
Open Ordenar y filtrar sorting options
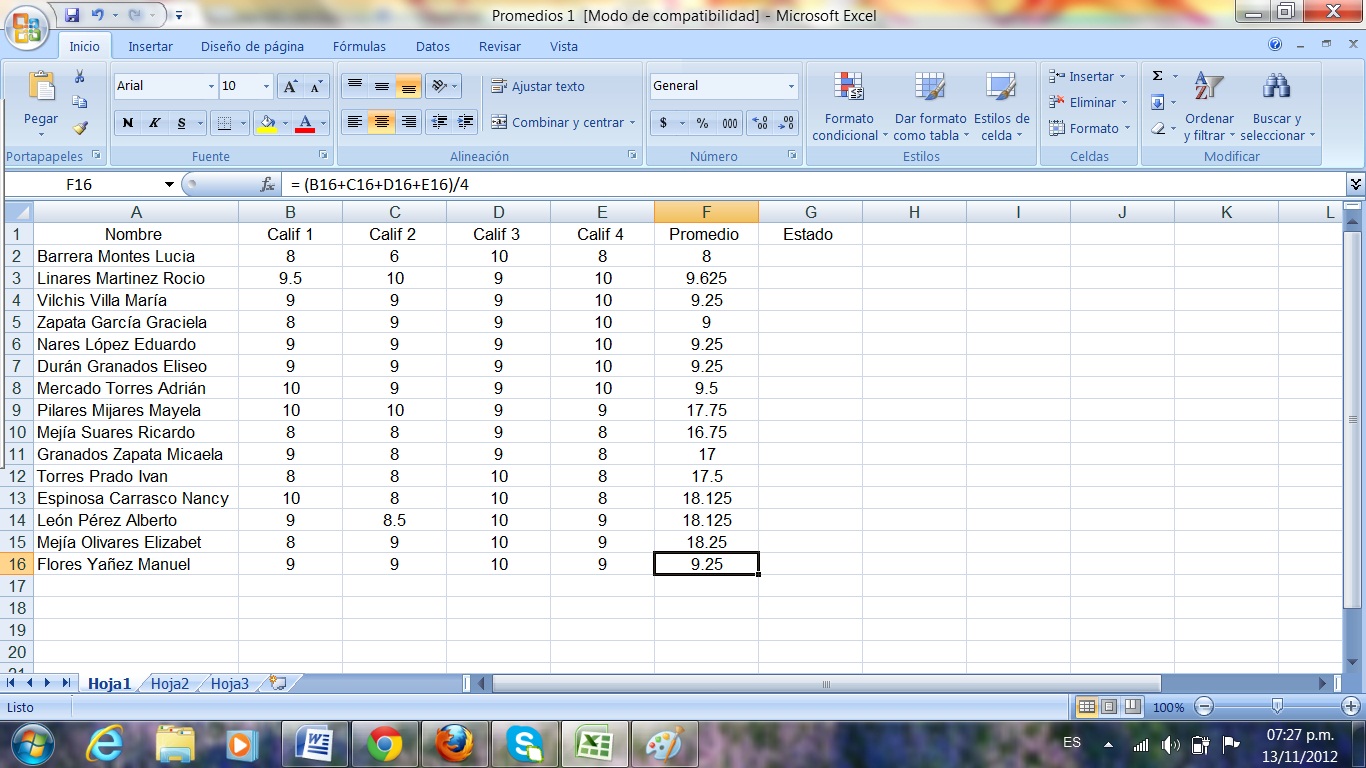tap(1209, 104)
